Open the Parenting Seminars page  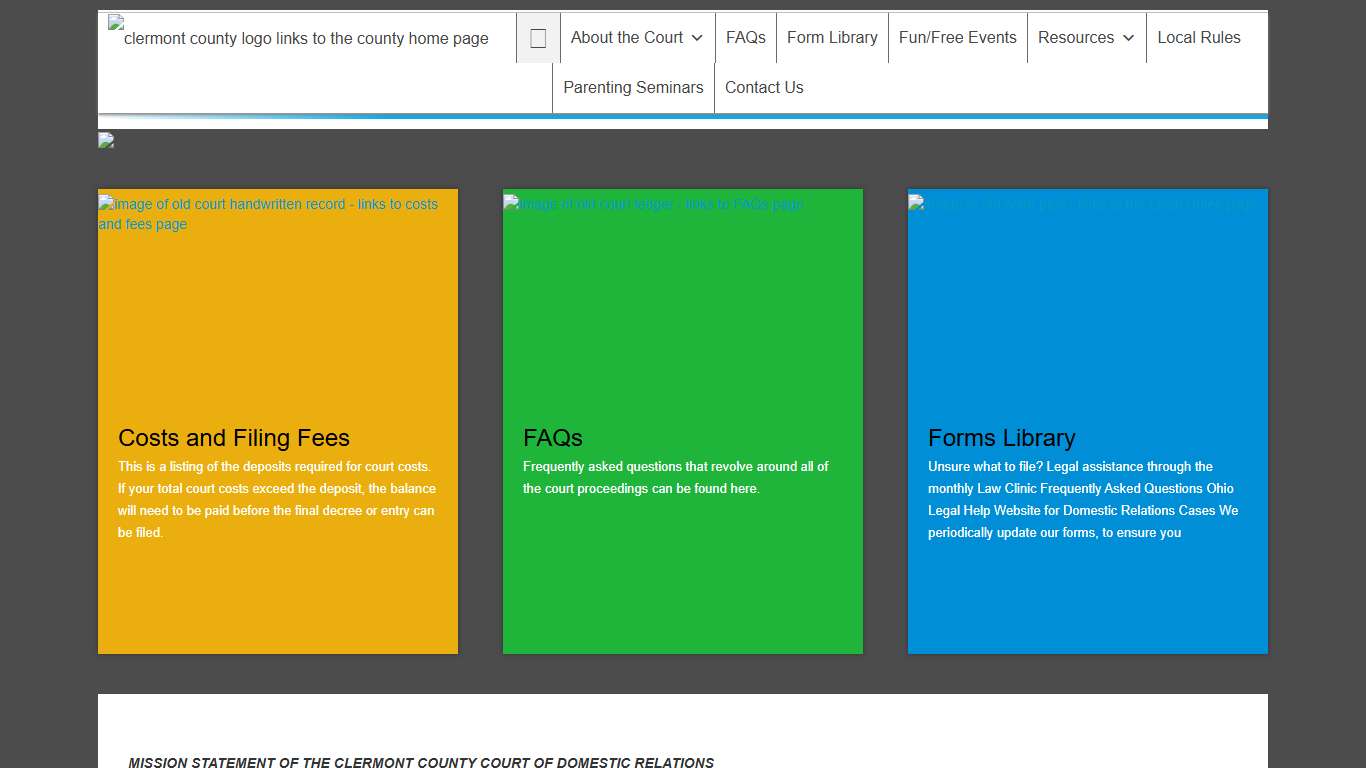pyautogui.click(x=633, y=88)
